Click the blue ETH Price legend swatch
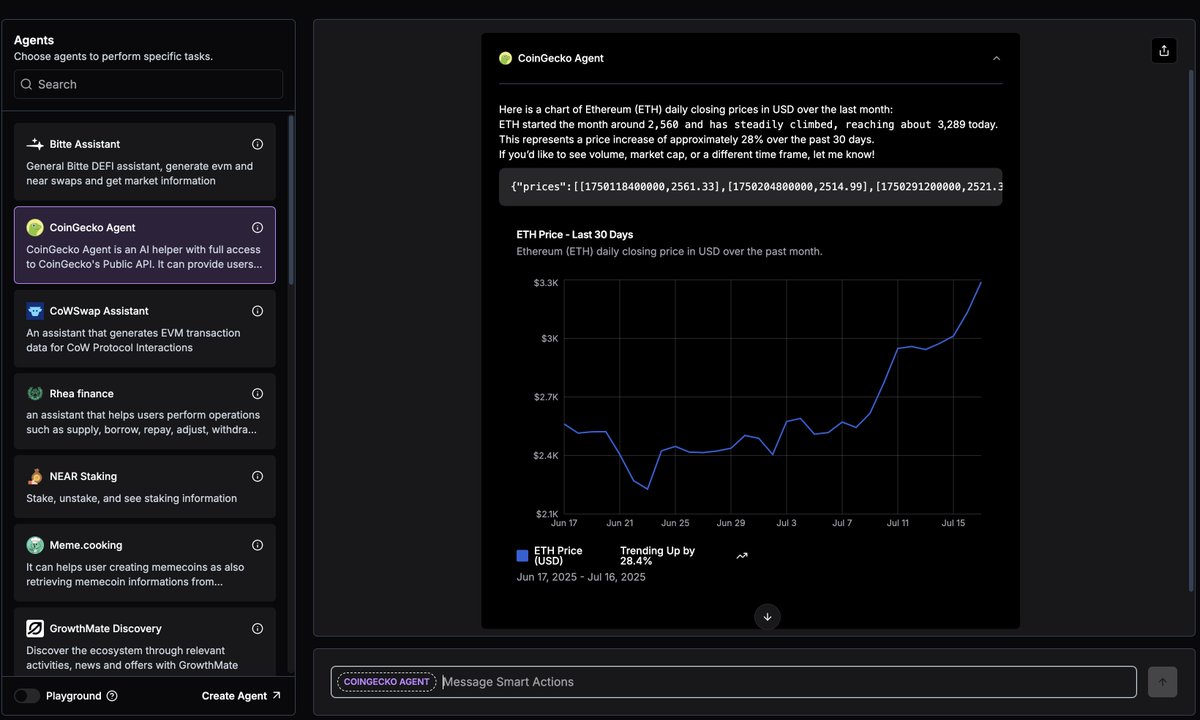The image size is (1200, 720). 523,556
